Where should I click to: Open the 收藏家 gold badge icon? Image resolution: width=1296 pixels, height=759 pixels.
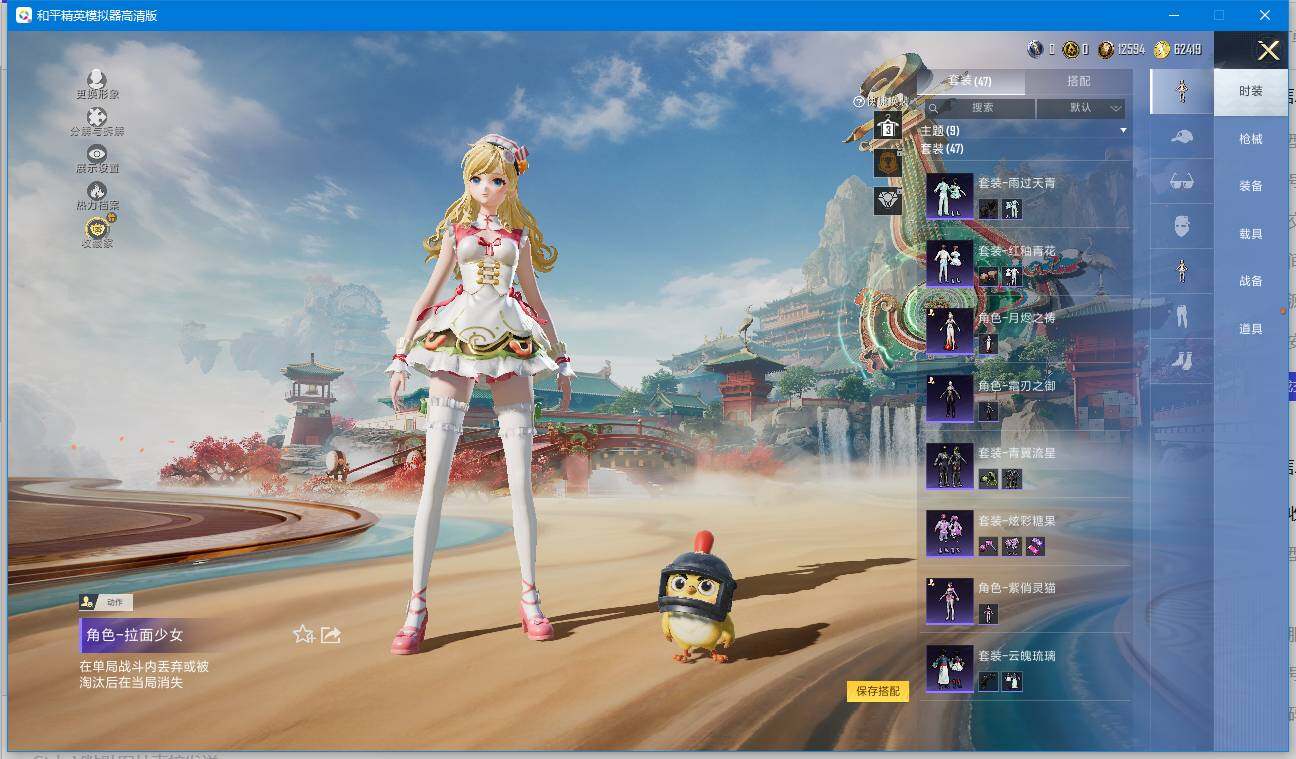pos(97,228)
